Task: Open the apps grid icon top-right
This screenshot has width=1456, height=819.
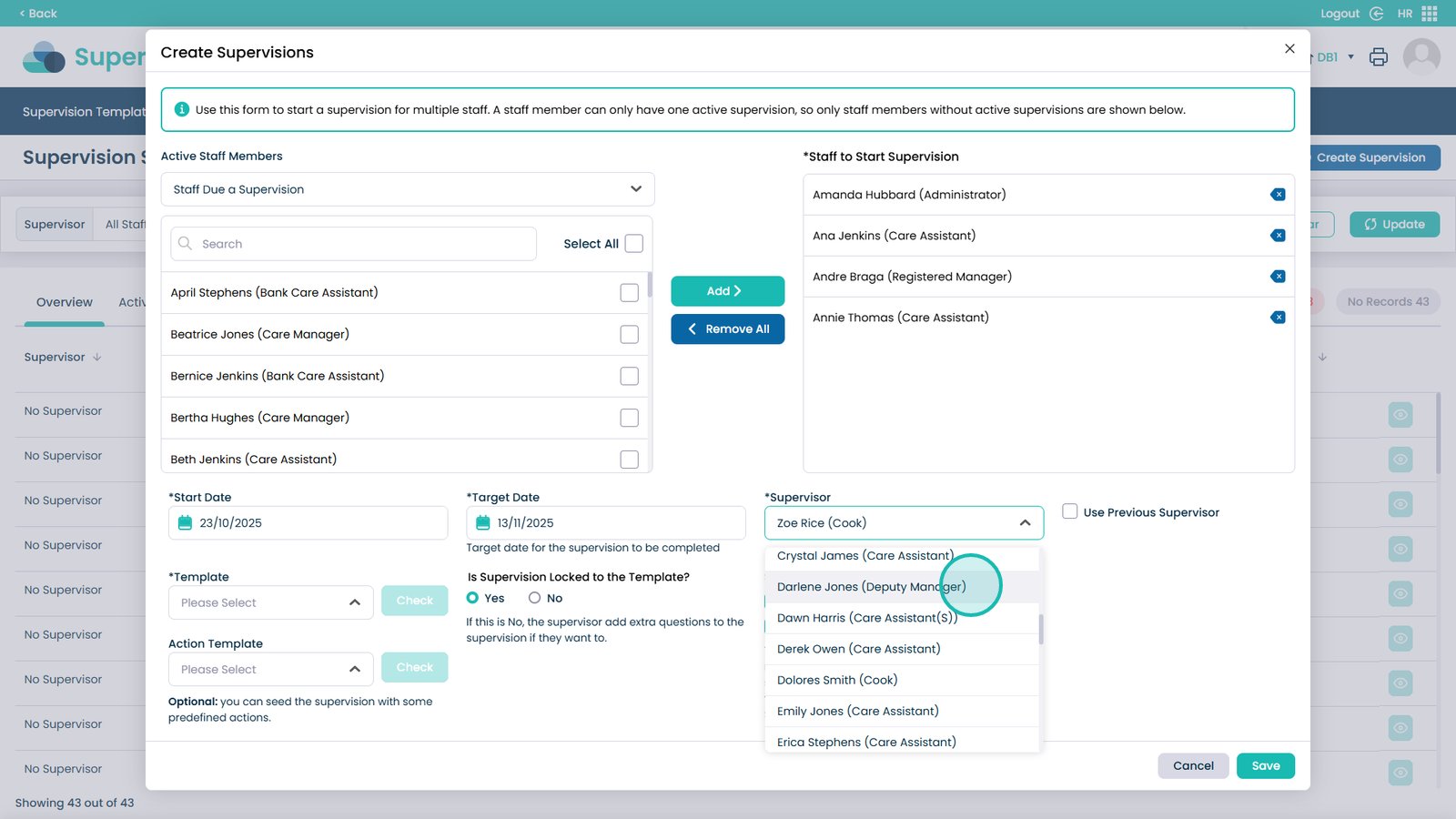Action: coord(1430,14)
